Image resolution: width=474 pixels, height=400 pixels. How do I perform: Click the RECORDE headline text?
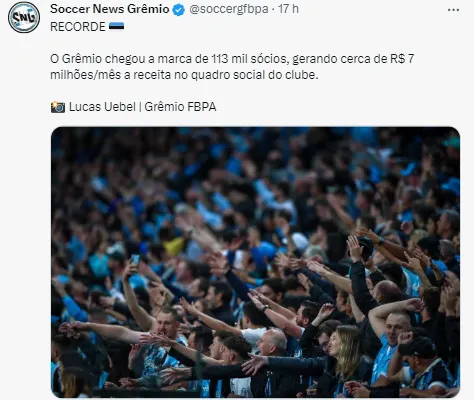tap(78, 27)
